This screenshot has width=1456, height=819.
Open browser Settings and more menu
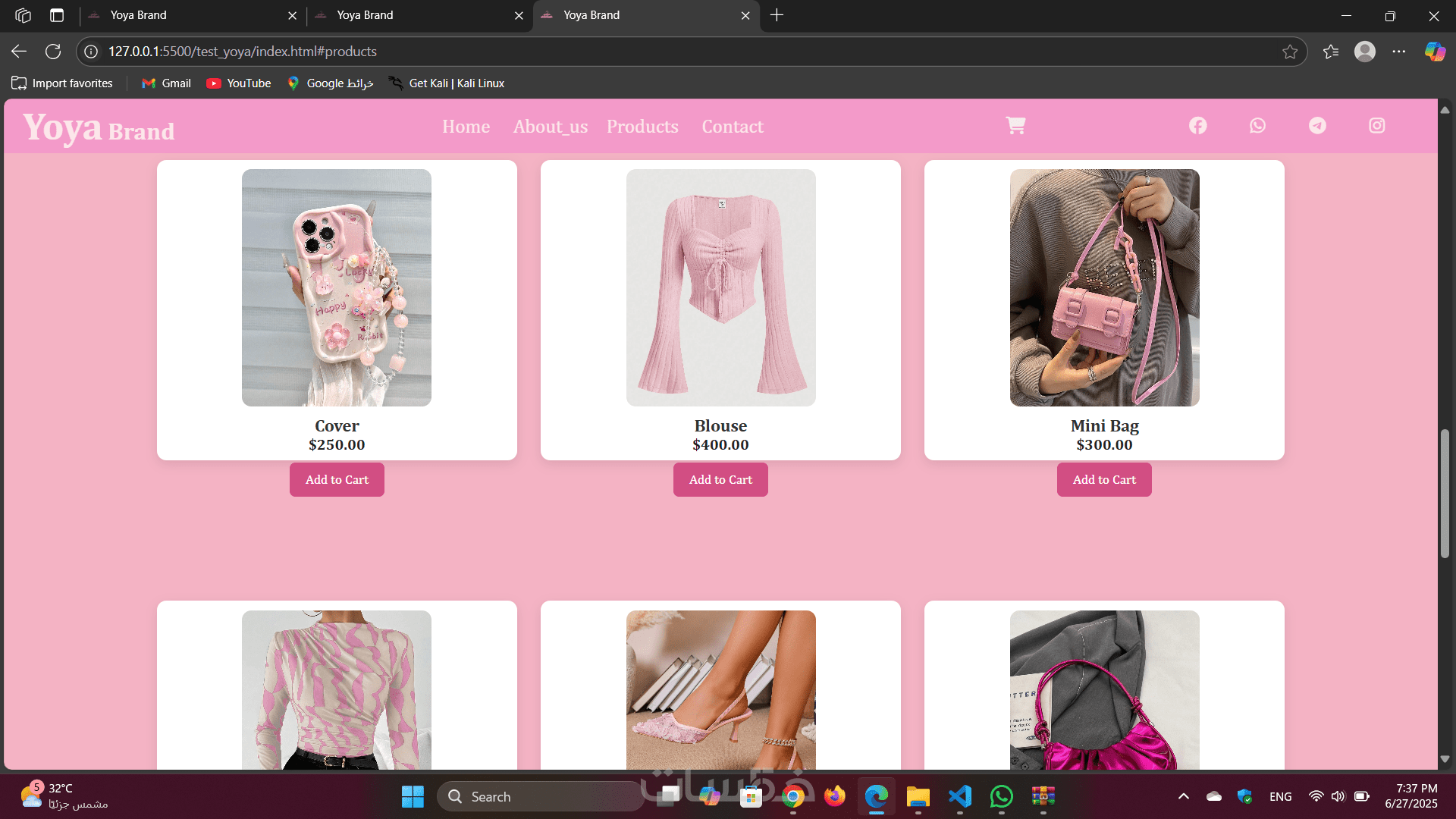pos(1399,52)
